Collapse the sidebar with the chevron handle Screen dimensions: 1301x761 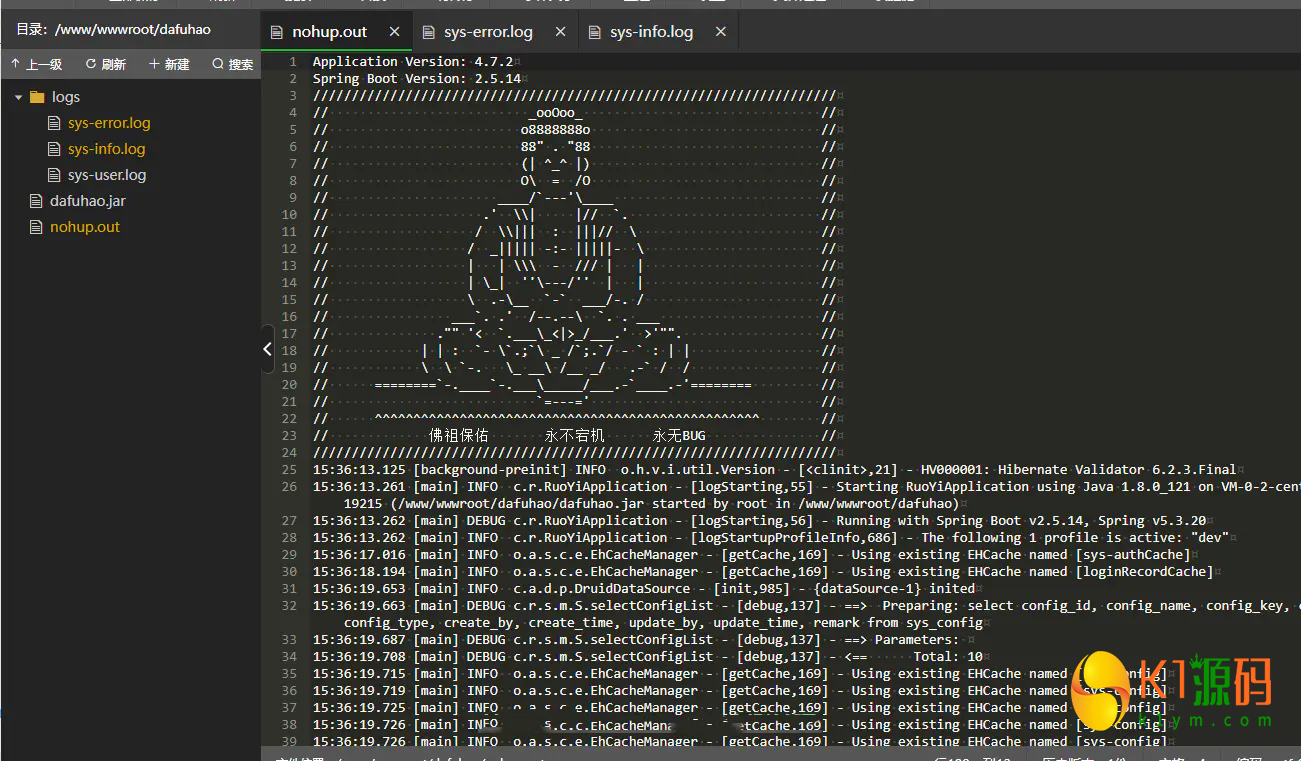267,349
